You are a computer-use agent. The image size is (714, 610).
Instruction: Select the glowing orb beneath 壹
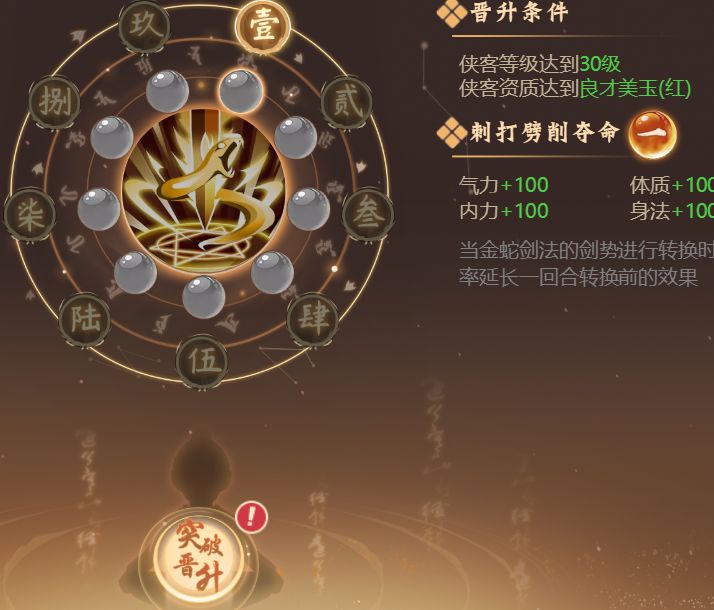coord(240,91)
